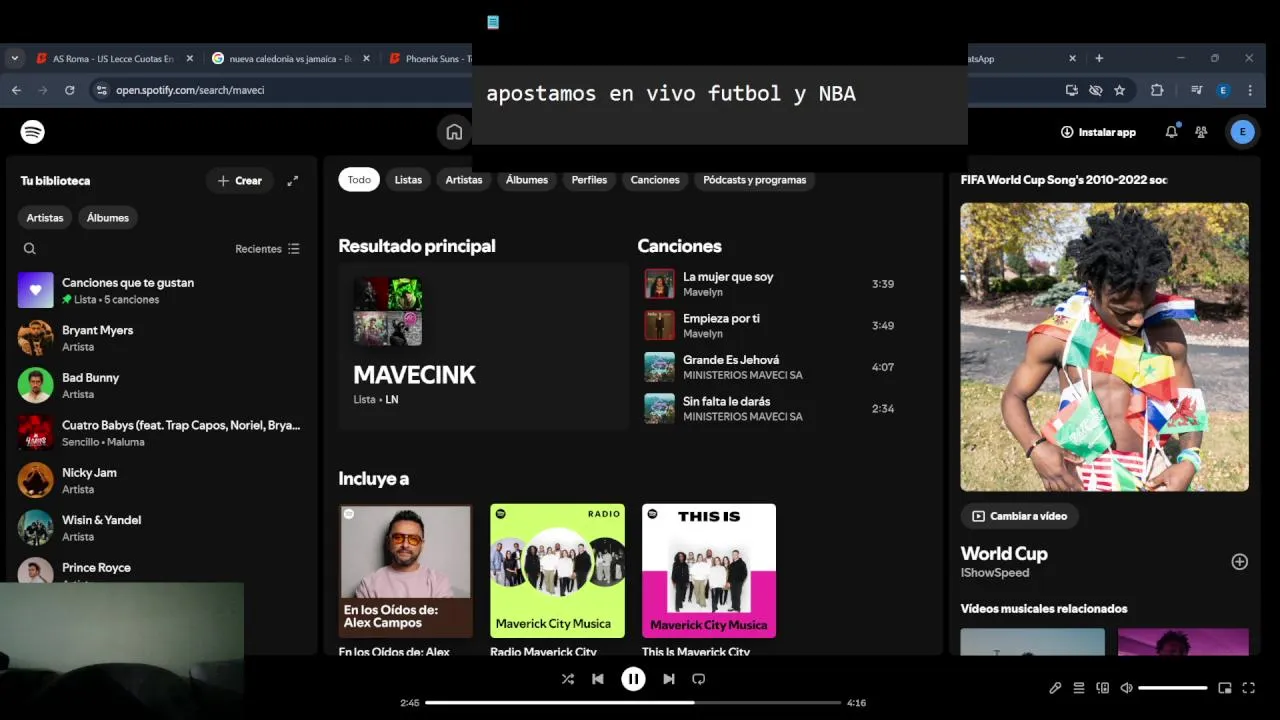This screenshot has height=720, width=1280.
Task: Toggle the Álbumes library filter
Action: point(108,218)
